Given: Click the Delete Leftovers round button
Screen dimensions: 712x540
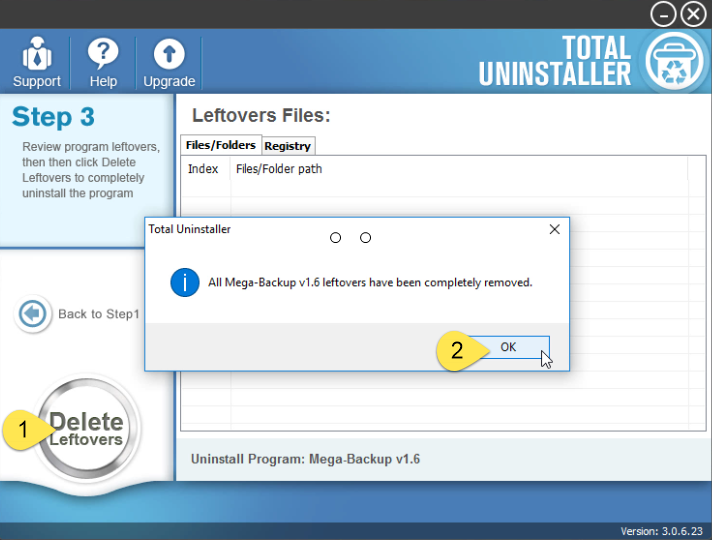Looking at the screenshot, I should coord(86,429).
